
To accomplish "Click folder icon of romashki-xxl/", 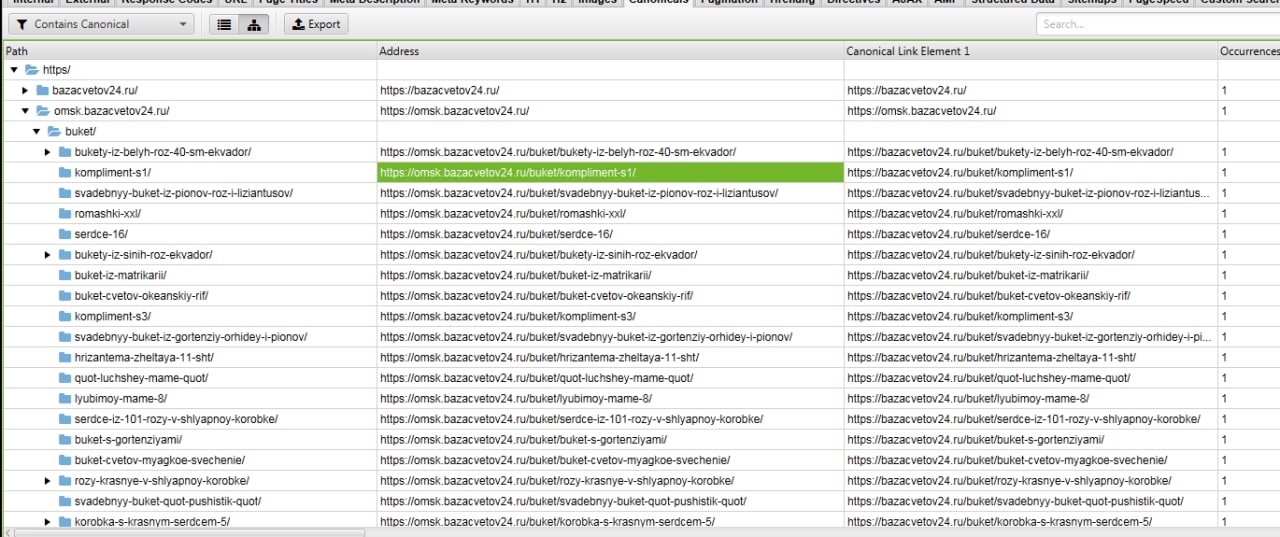I will (65, 213).
